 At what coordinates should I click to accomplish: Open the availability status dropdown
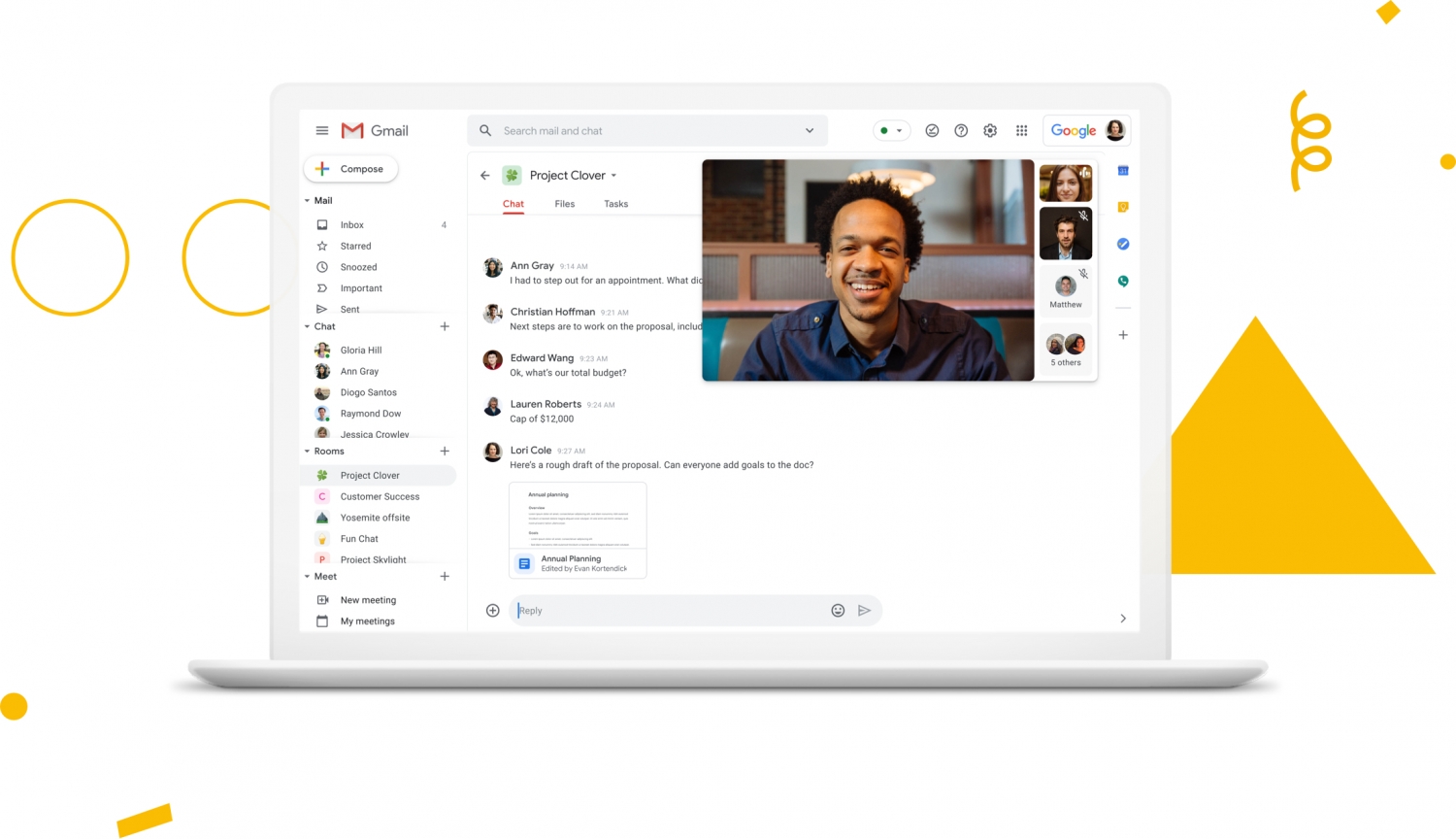pyautogui.click(x=891, y=130)
